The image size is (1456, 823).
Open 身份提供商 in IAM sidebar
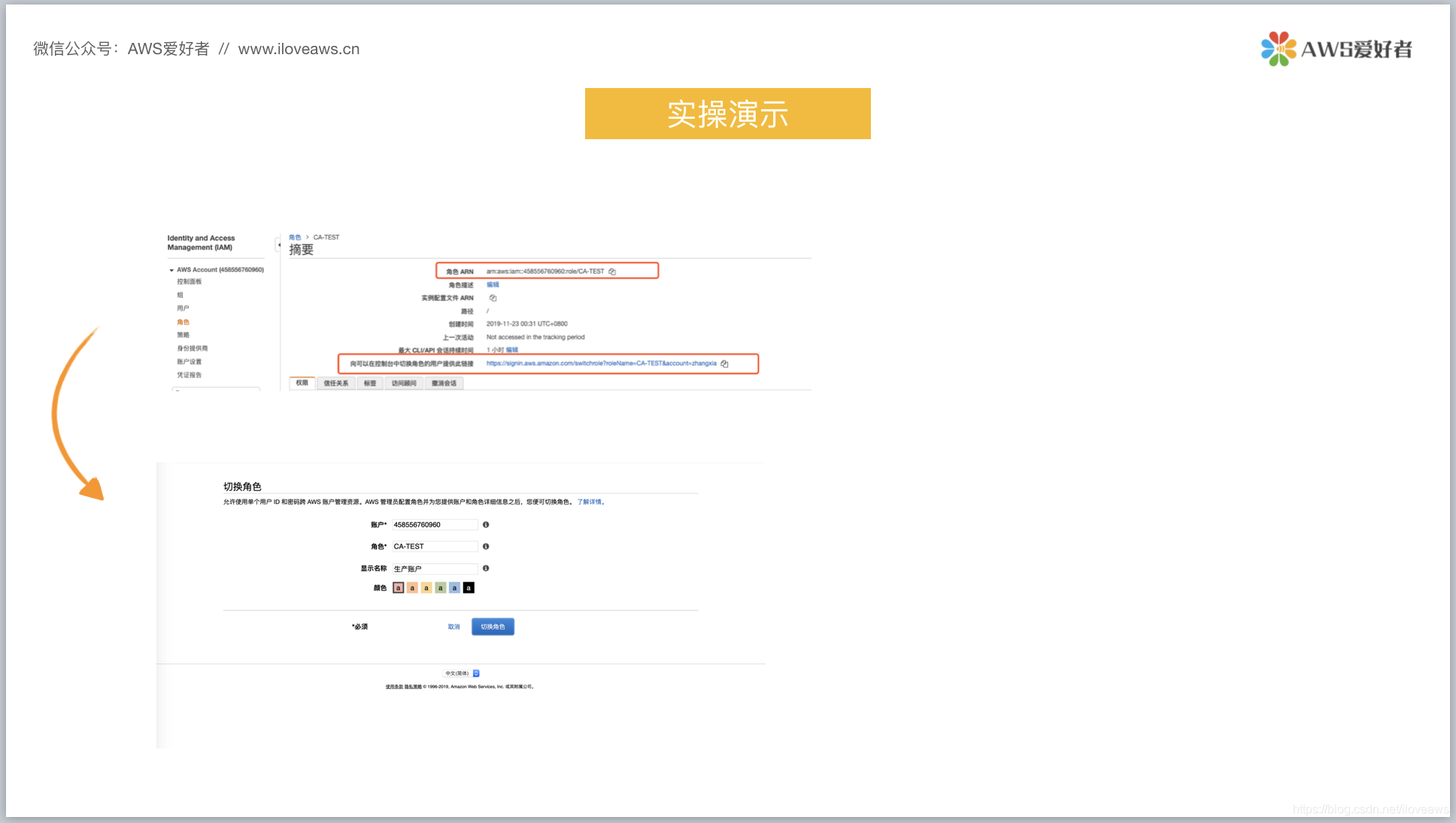point(193,348)
